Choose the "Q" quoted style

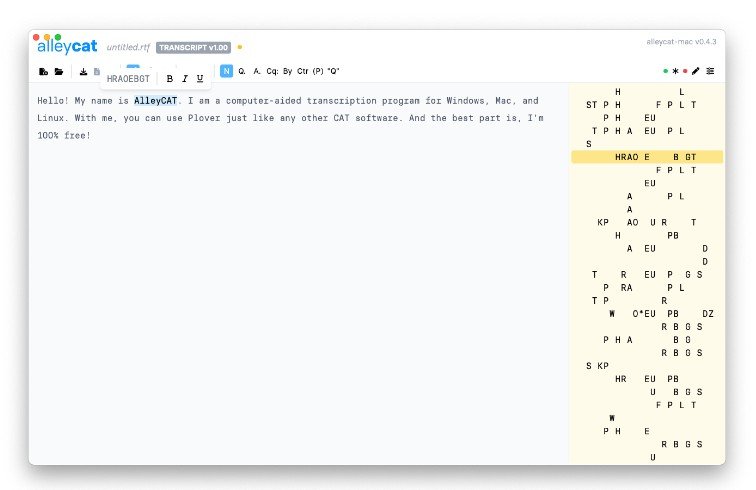(x=333, y=71)
